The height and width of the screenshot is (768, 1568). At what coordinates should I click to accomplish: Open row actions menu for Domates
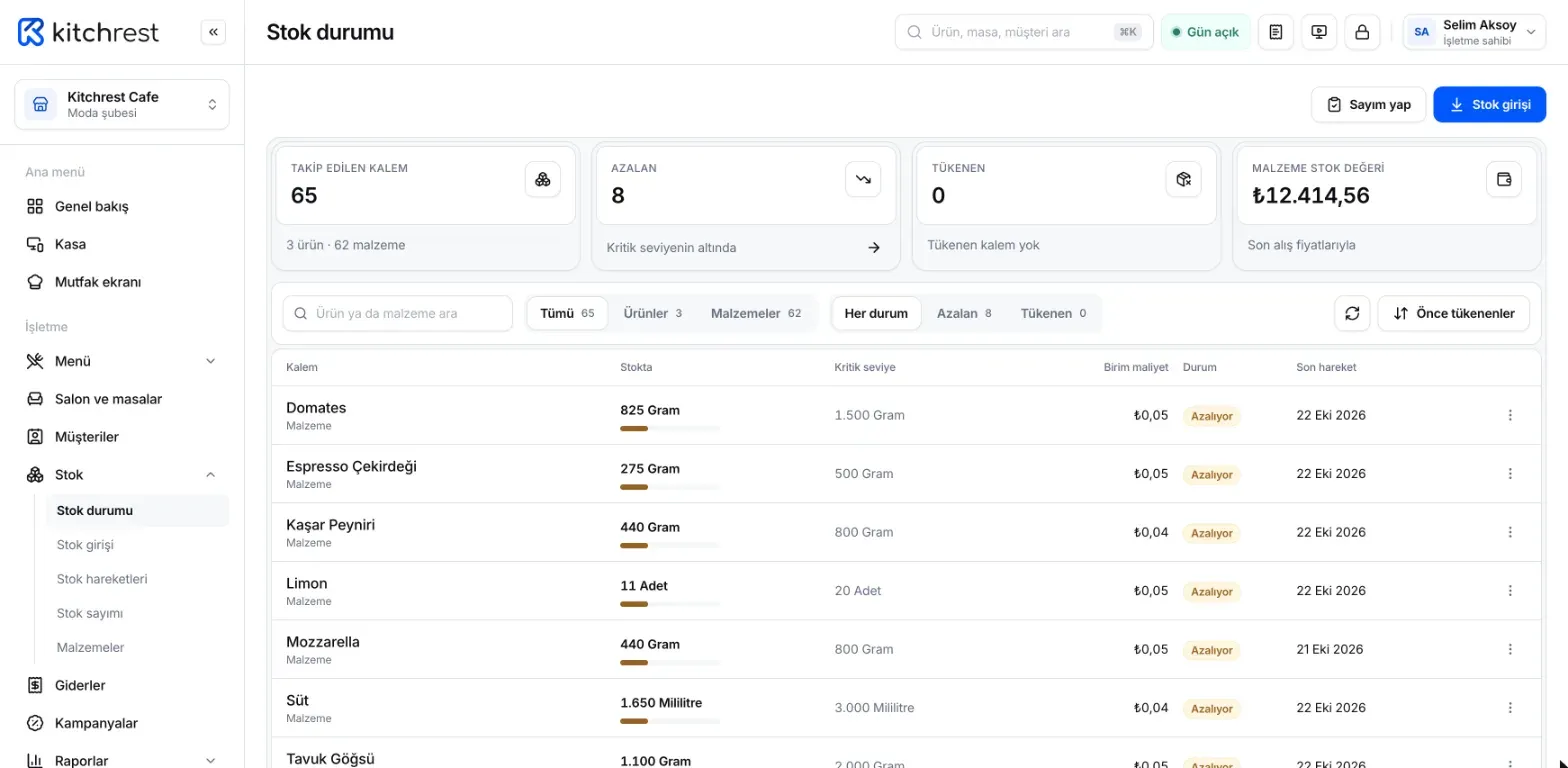(1510, 415)
